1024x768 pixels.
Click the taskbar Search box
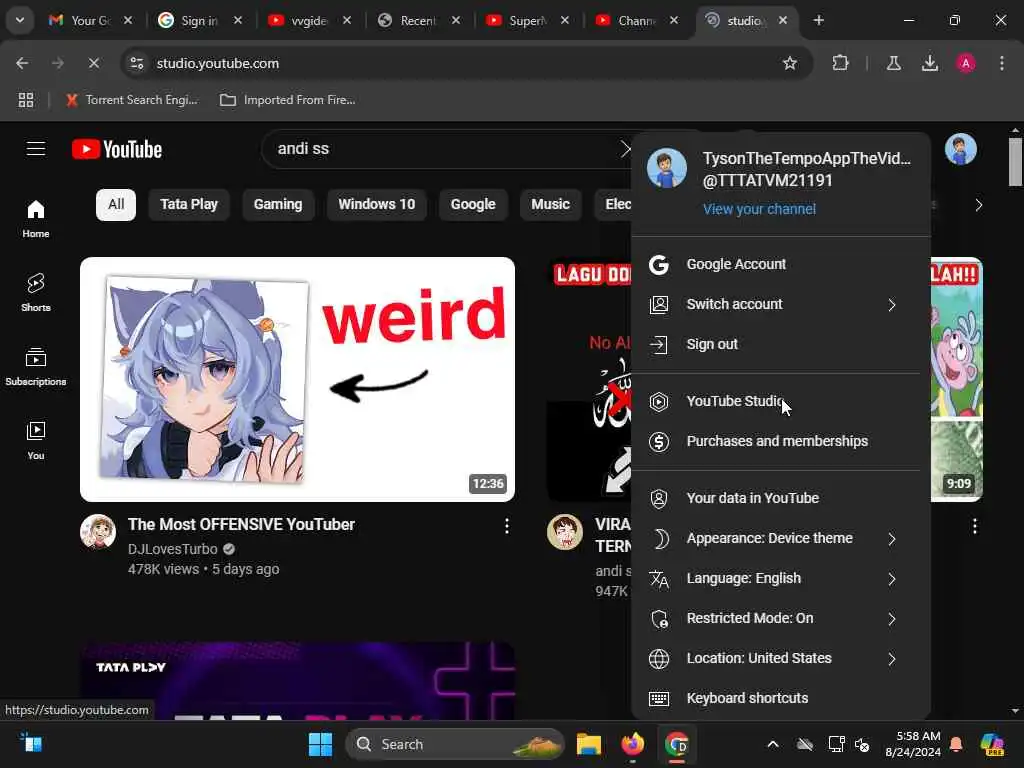(455, 744)
